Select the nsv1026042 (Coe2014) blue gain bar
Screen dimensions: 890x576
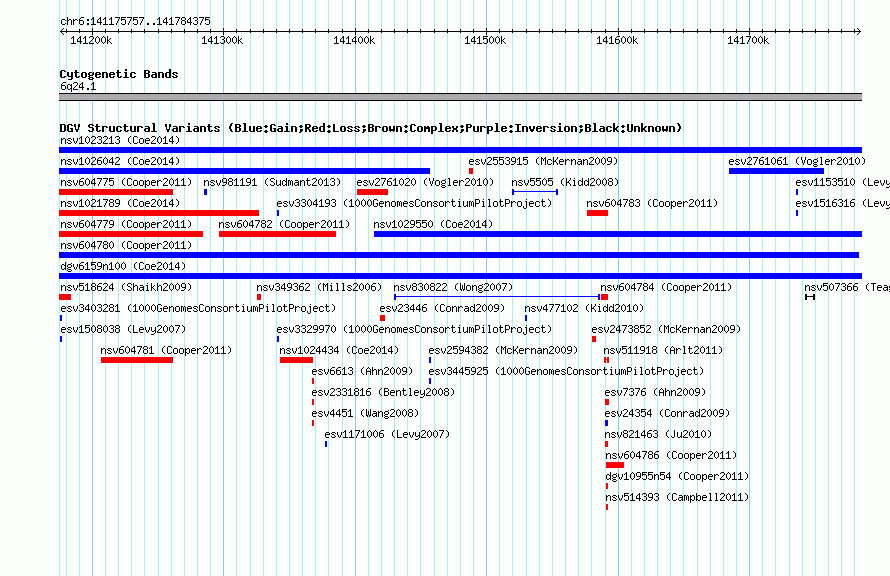(245, 171)
